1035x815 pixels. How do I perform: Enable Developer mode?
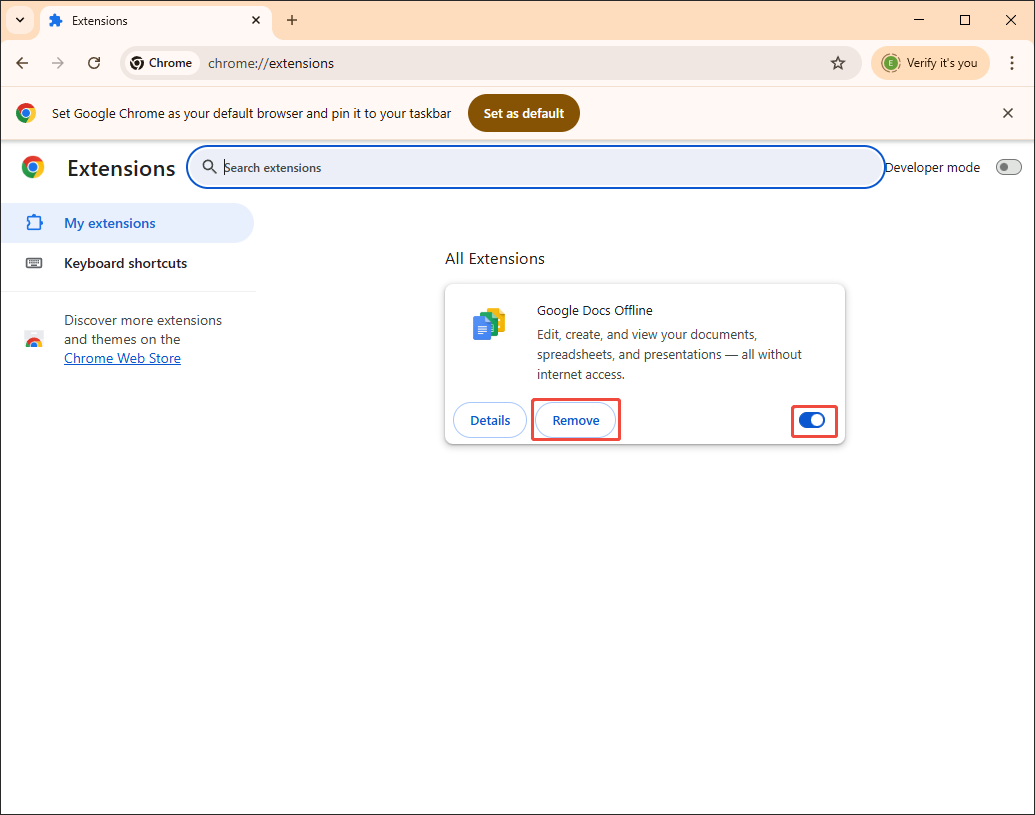coord(1008,167)
